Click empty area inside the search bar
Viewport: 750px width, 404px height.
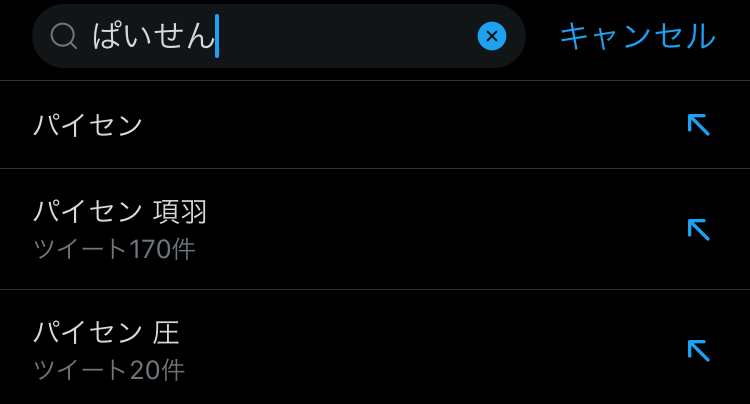coord(350,37)
